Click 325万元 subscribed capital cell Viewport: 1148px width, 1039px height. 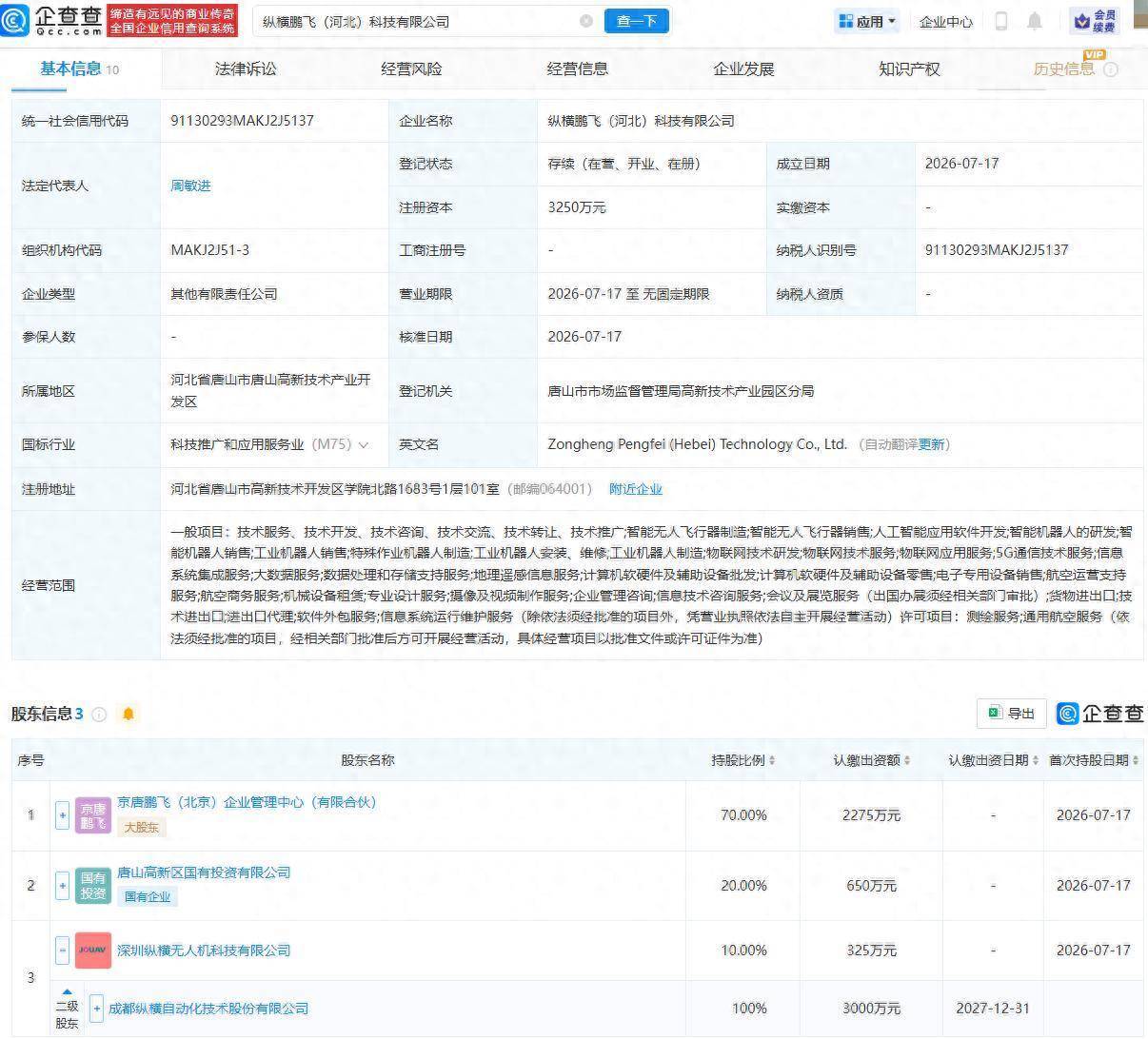coord(871,951)
